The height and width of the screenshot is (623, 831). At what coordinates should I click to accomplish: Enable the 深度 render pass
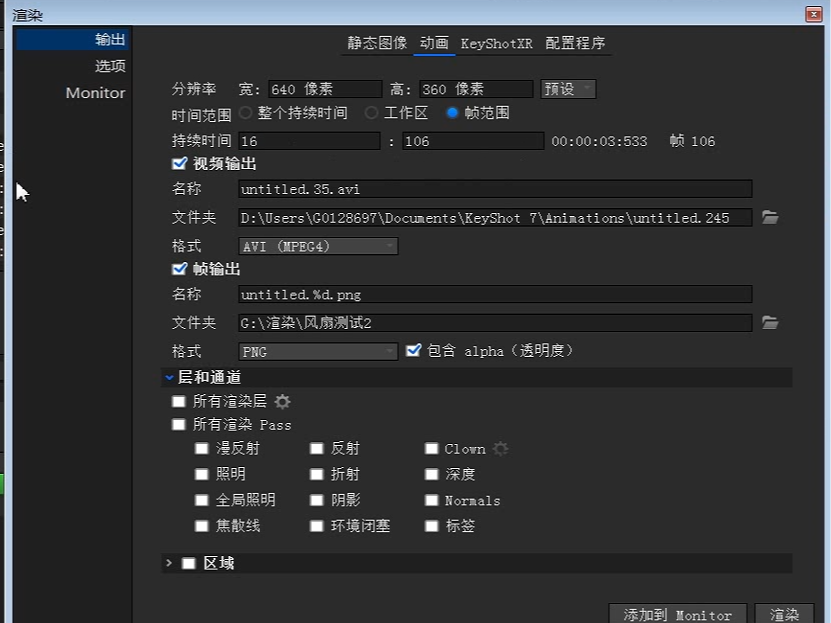(x=431, y=474)
